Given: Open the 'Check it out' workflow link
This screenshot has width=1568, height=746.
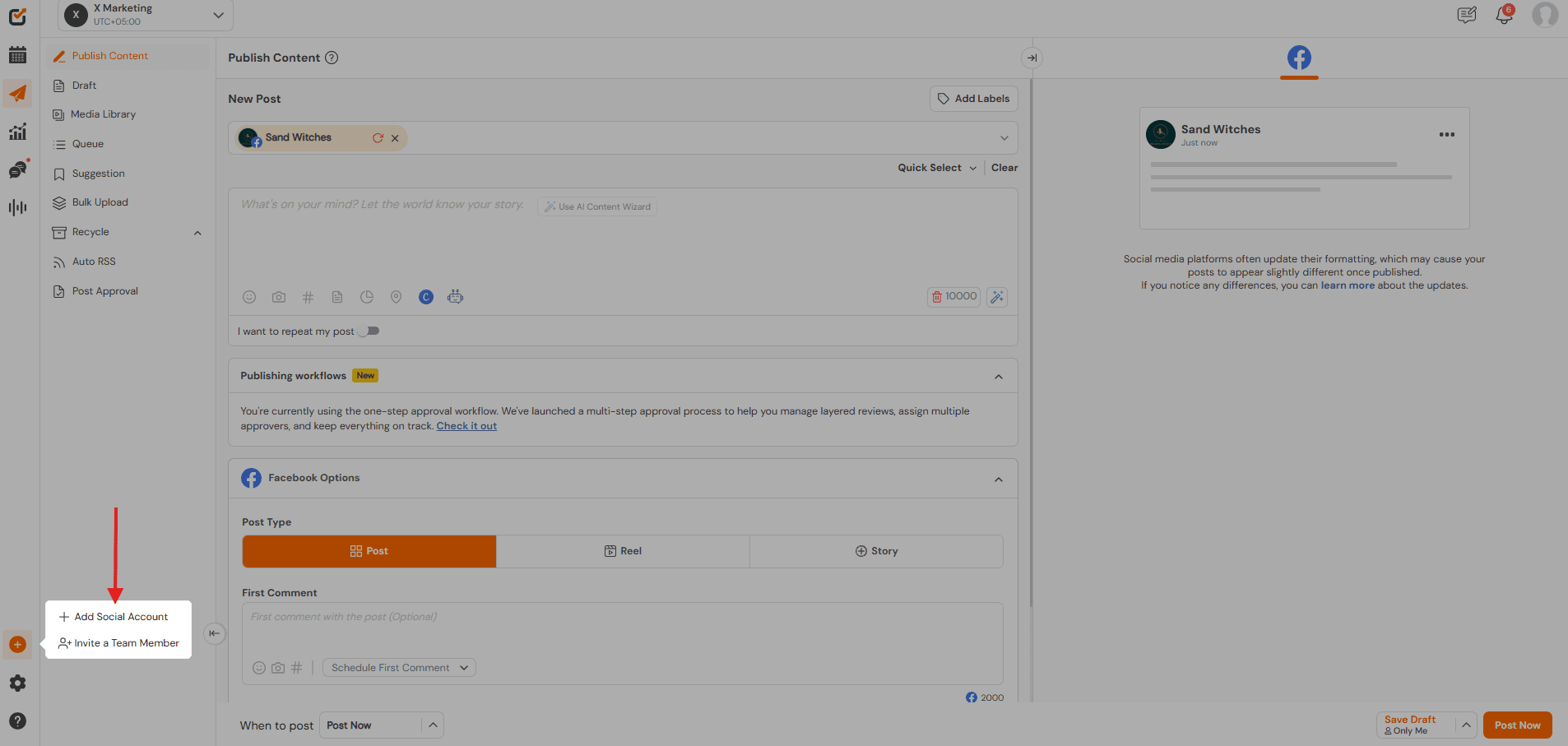Looking at the screenshot, I should tap(466, 425).
